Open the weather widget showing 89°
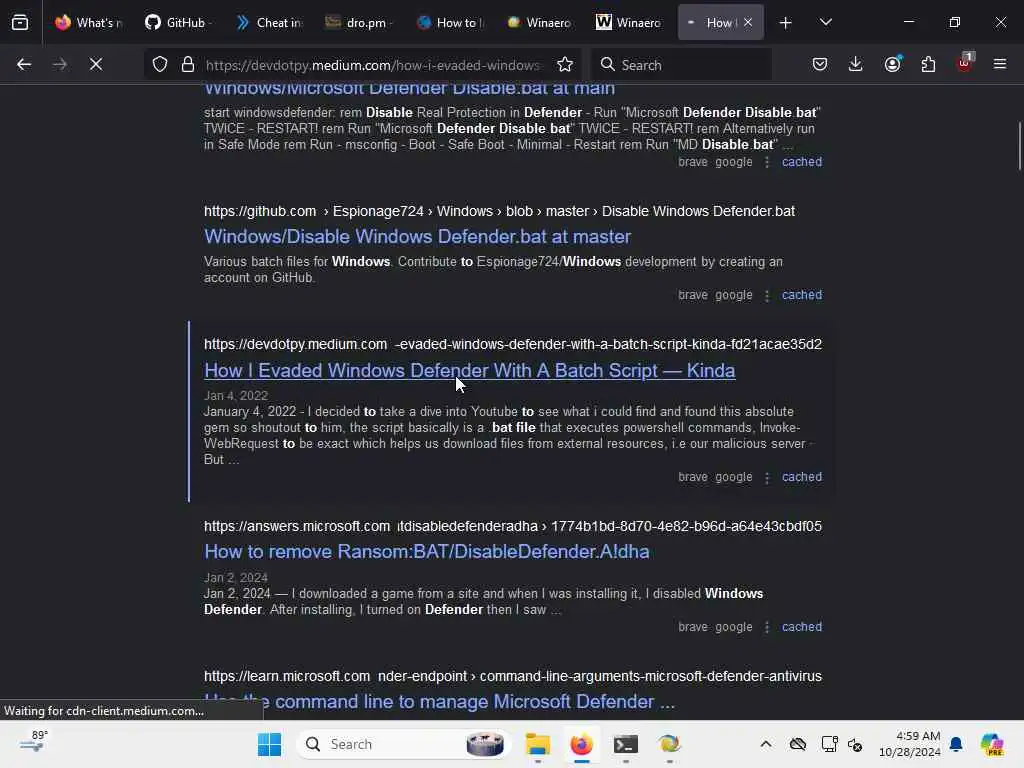Screen dimensions: 1024x768 click(33, 743)
